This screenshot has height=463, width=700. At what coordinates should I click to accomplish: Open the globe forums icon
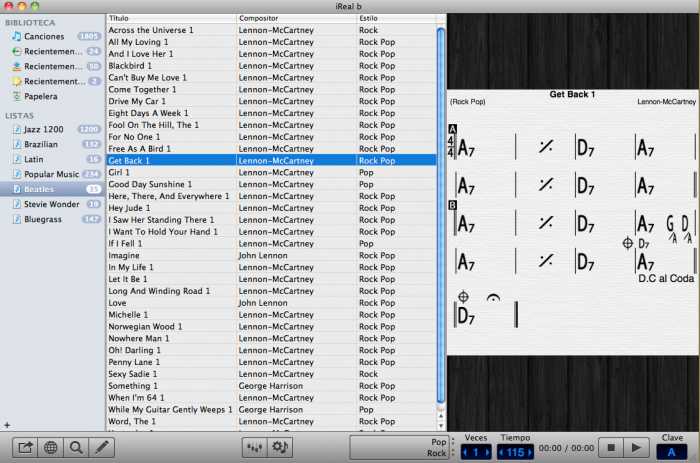pyautogui.click(x=50, y=447)
